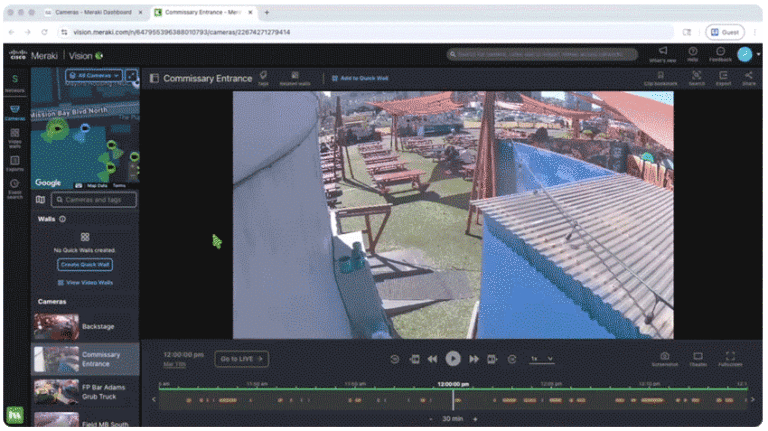This screenshot has height=431, width=768.
Task: Step to the next frame
Action: tap(492, 359)
